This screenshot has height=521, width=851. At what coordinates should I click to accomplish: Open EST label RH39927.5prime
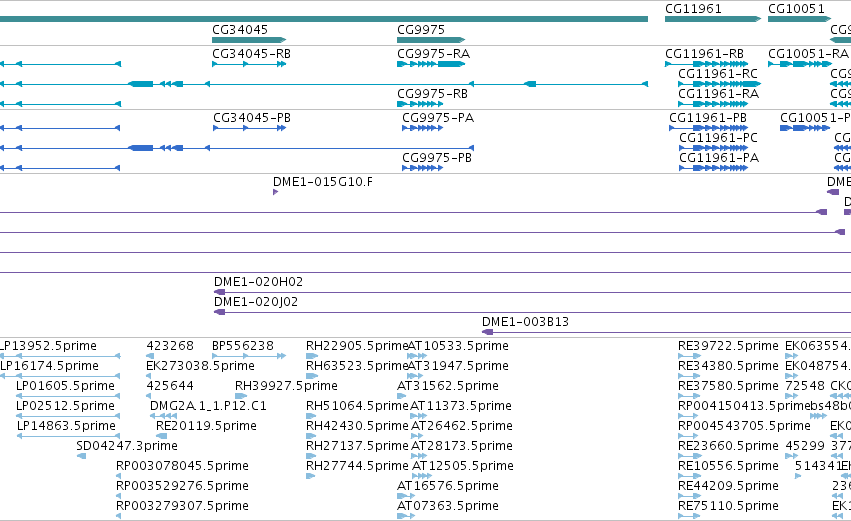(x=286, y=386)
